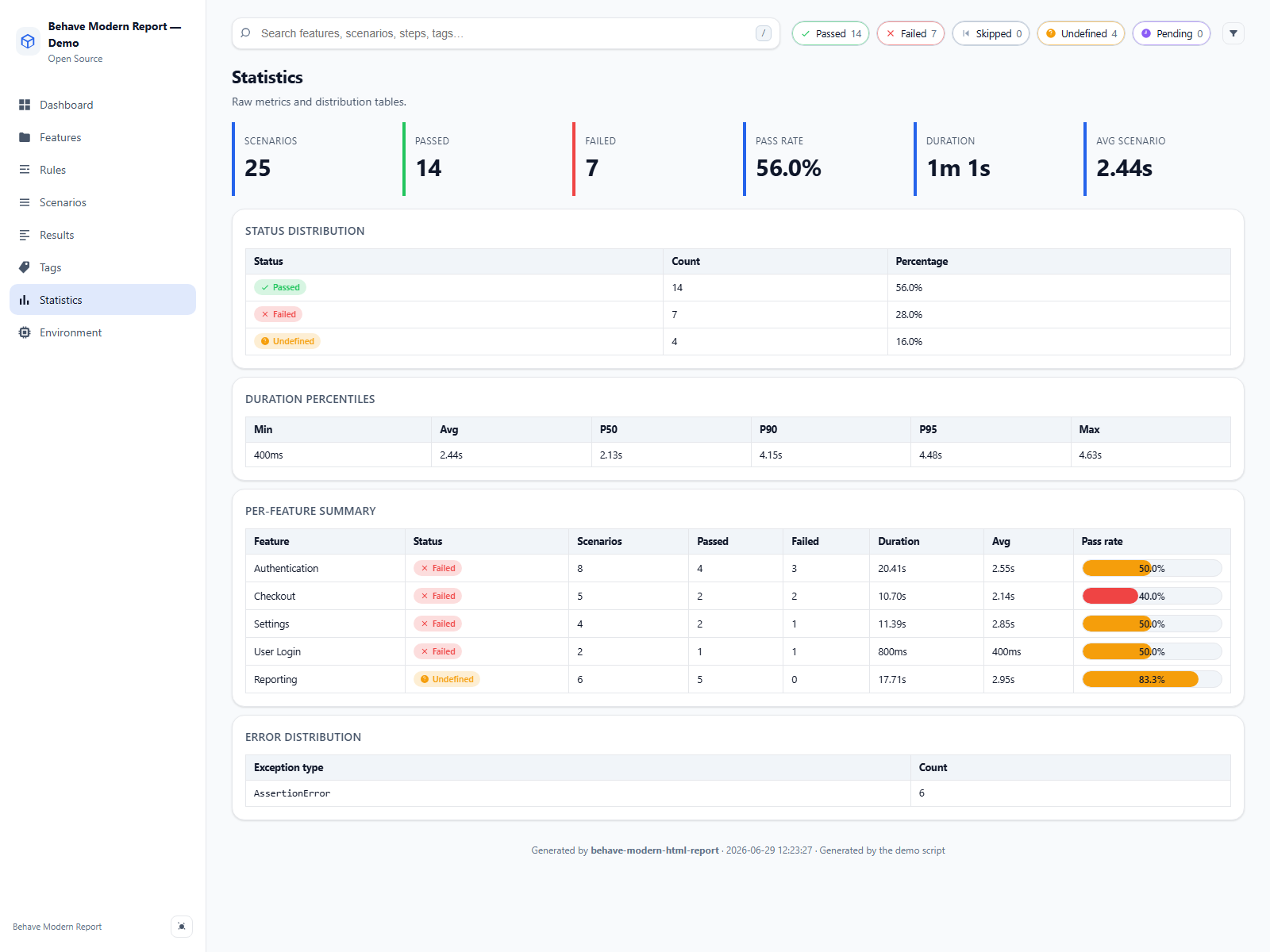Click the Scenarios lines icon
This screenshot has width=1270, height=952.
(x=25, y=202)
